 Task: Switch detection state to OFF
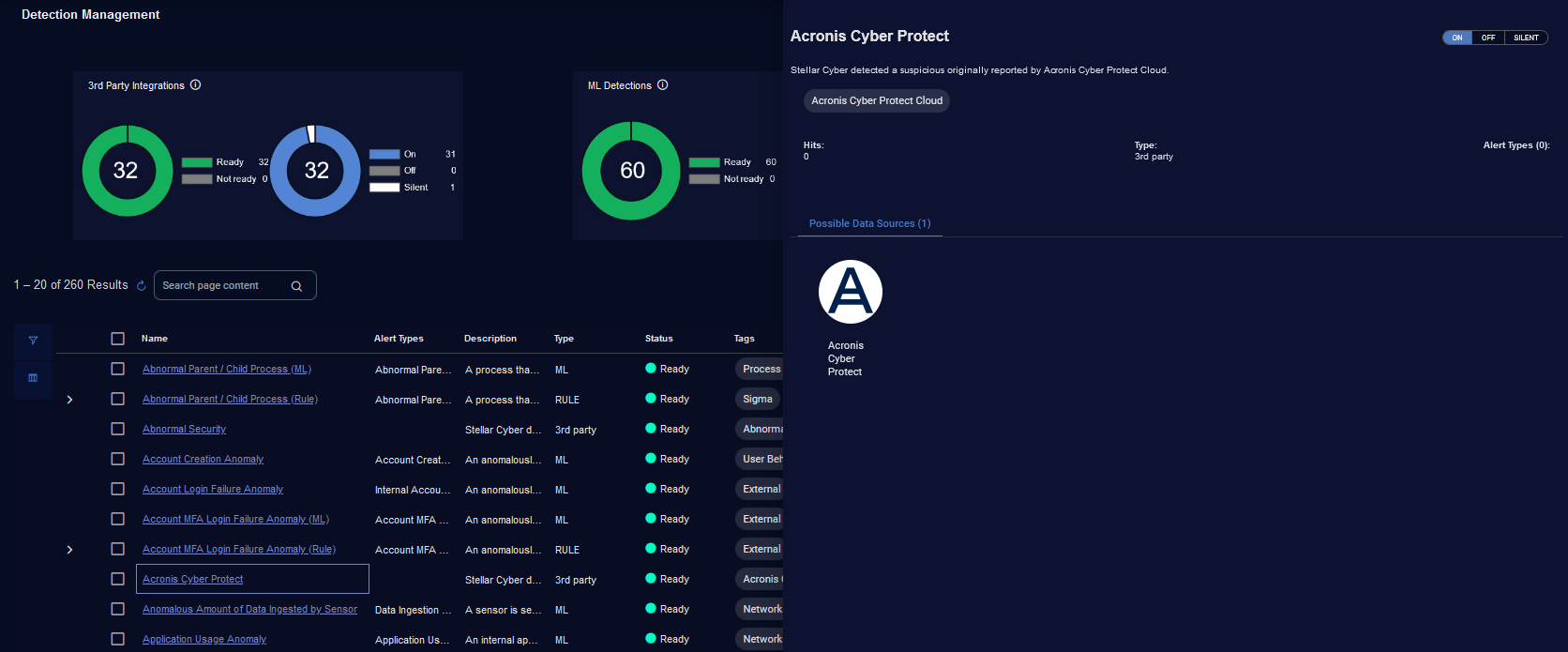click(x=1488, y=38)
